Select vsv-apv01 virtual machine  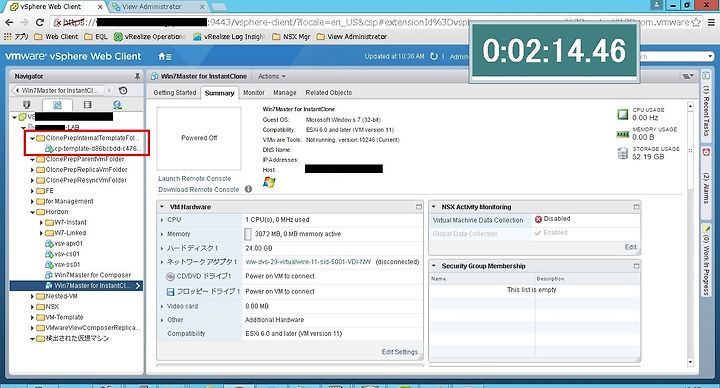[x=64, y=243]
